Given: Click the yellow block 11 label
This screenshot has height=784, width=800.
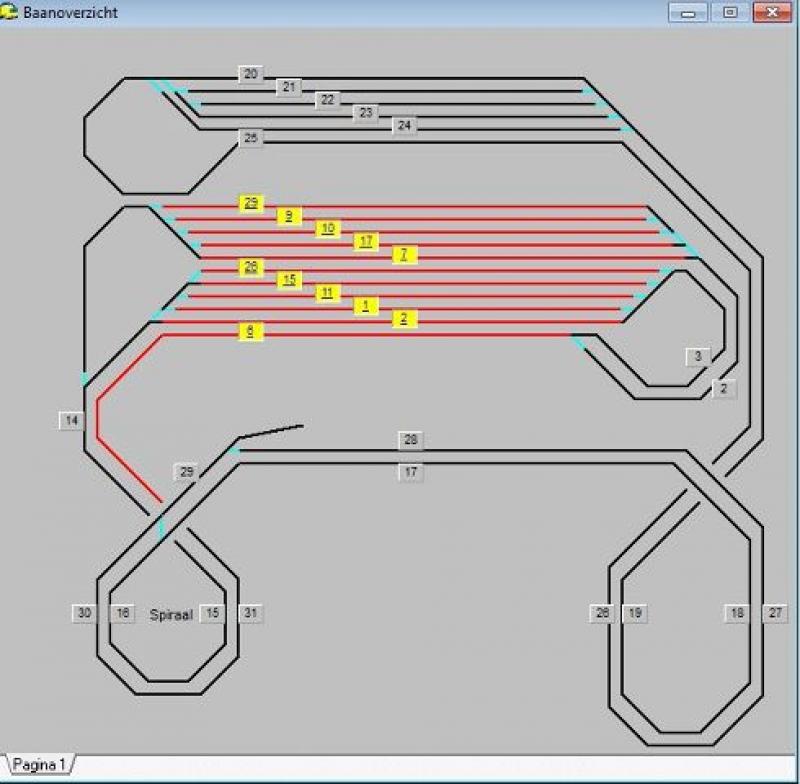Looking at the screenshot, I should [x=328, y=293].
